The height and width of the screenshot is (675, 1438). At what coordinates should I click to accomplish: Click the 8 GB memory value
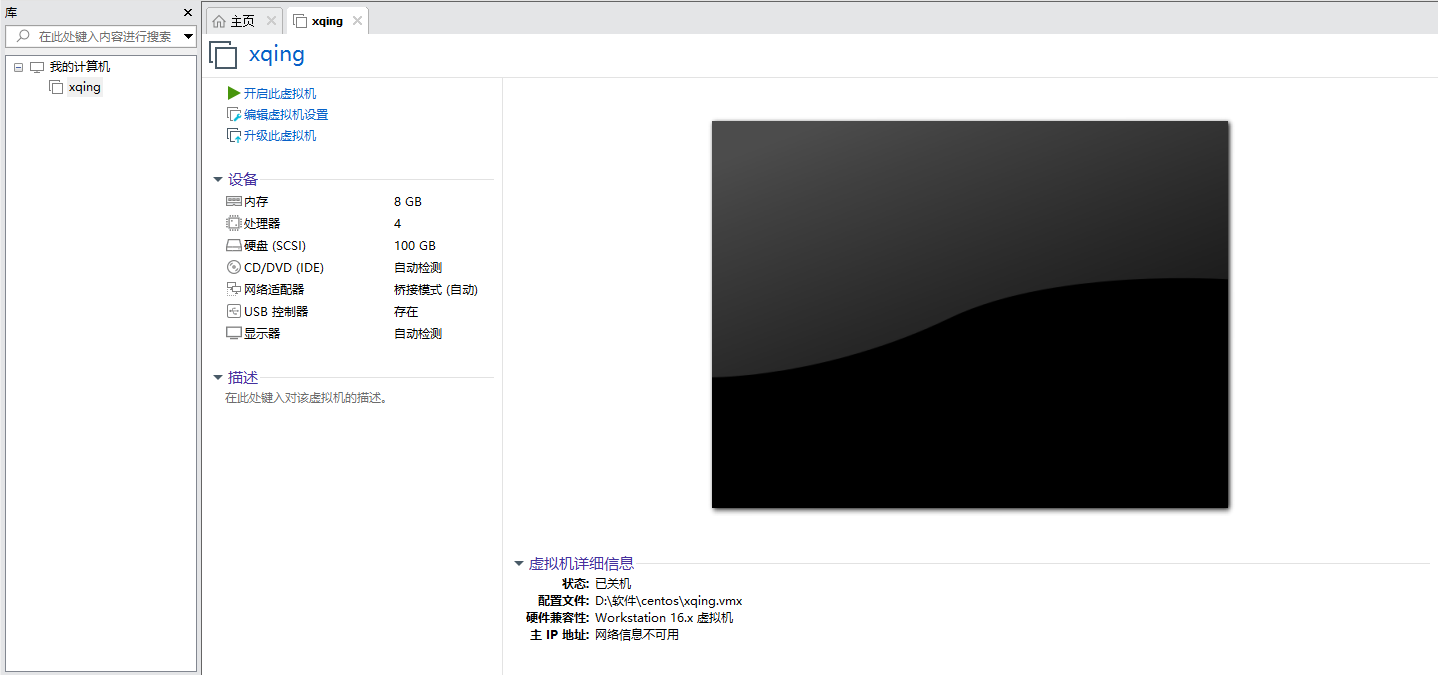tap(408, 201)
